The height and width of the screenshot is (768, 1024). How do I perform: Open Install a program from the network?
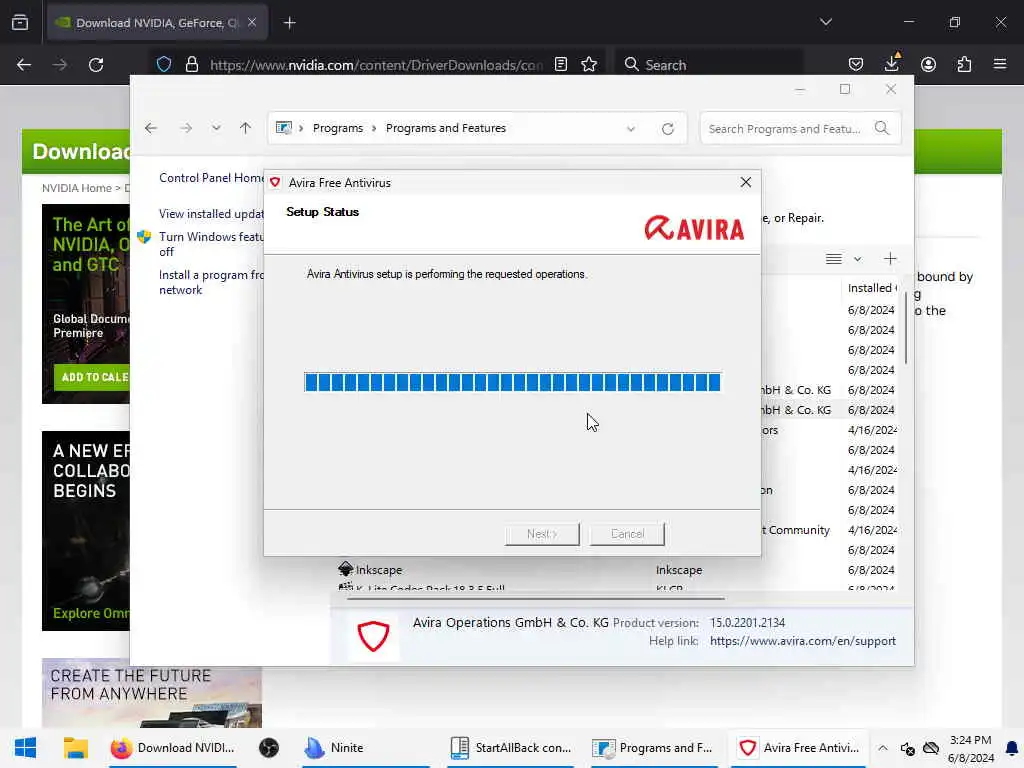[211, 282]
